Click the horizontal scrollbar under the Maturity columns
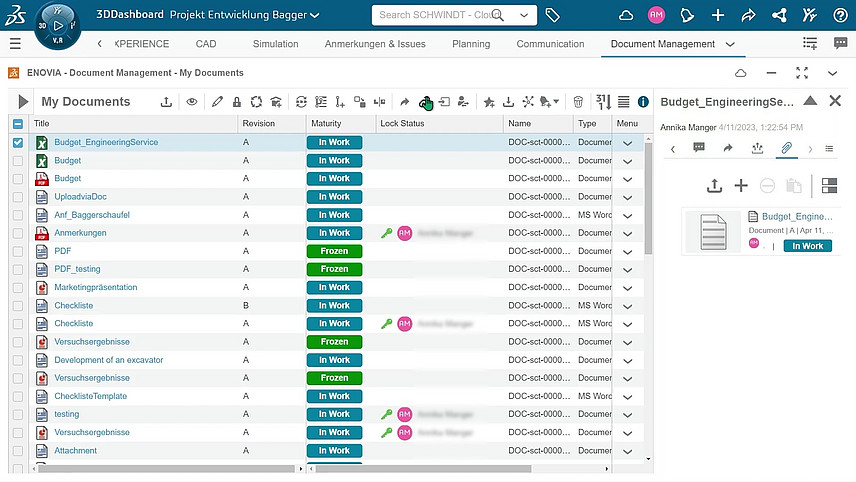856x482 pixels. click(x=423, y=468)
